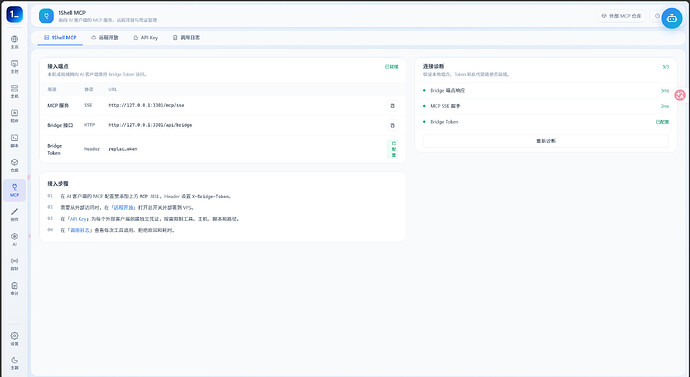Switch to the remote open cloud tab
690x377 pixels.
(x=105, y=38)
